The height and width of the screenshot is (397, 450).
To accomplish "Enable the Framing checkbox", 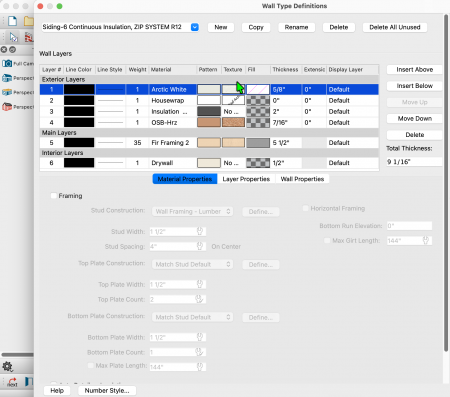I will coord(53,196).
